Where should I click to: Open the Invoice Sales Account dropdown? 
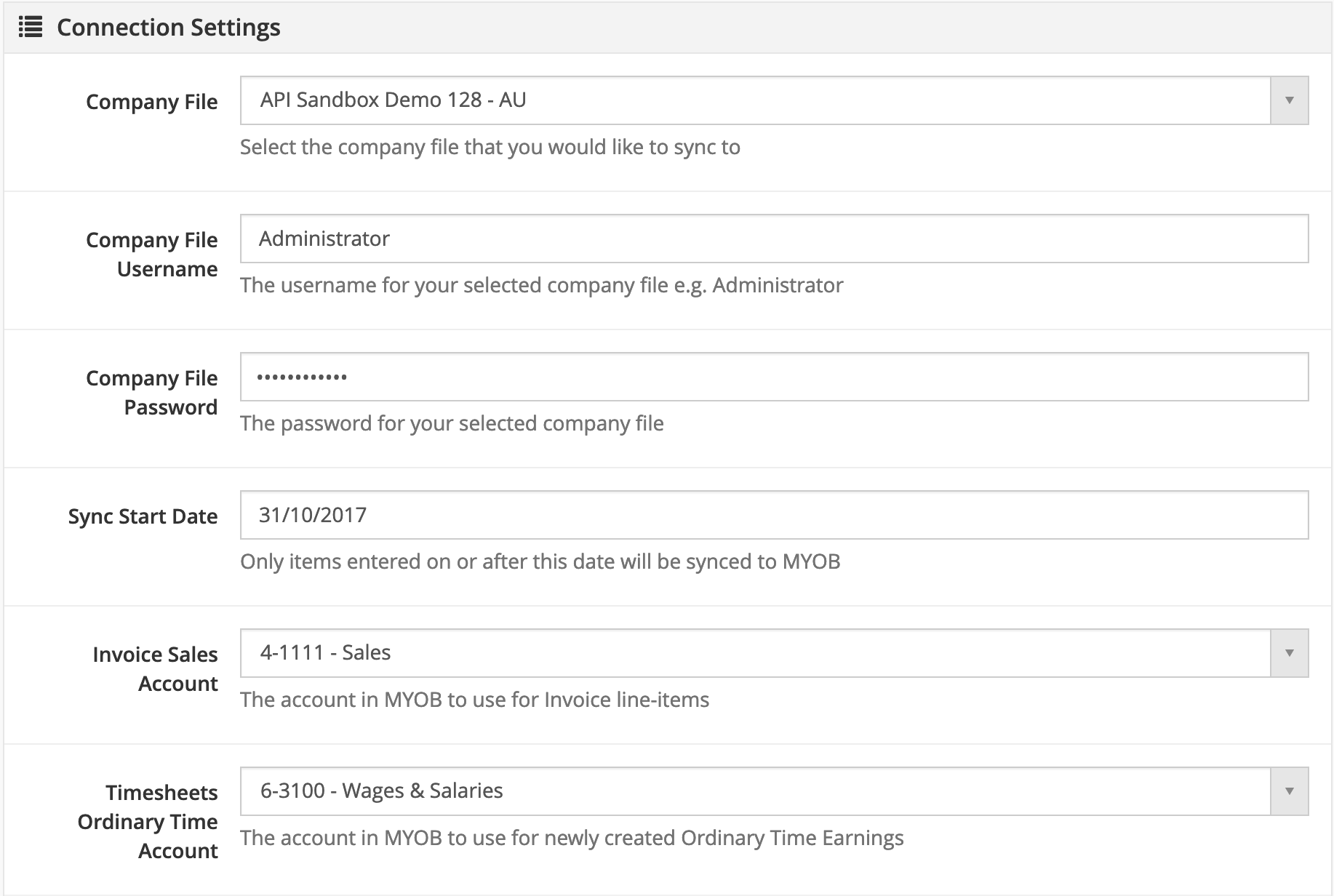[x=755, y=653]
